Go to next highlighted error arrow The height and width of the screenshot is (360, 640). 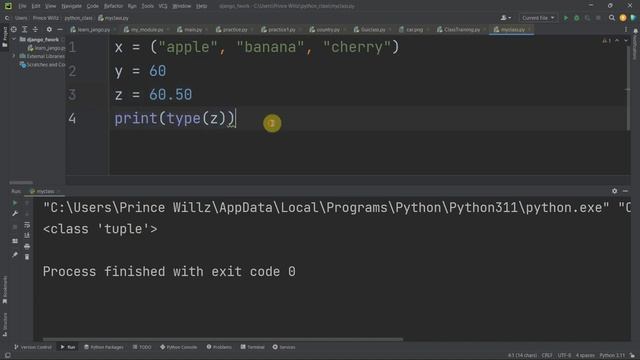point(626,41)
